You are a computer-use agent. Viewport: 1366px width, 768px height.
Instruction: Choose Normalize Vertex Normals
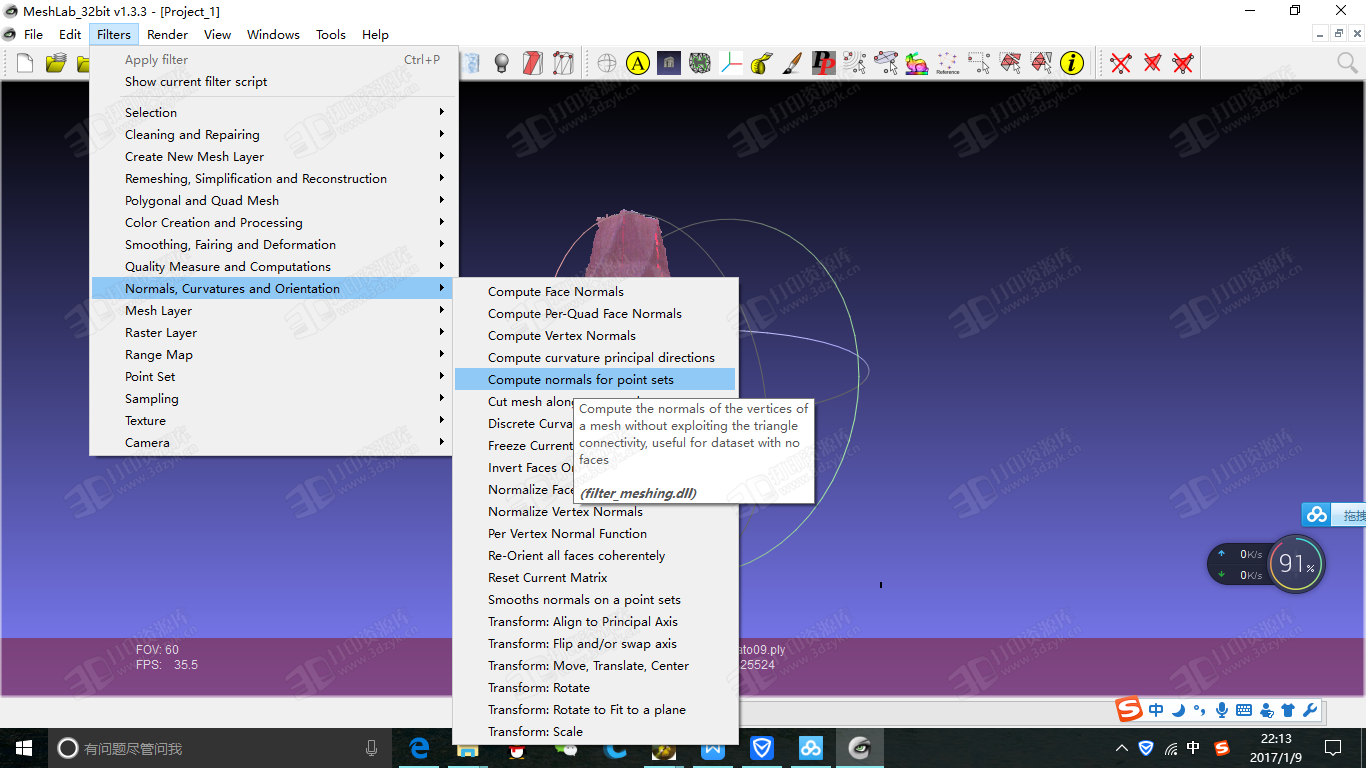tap(595, 512)
